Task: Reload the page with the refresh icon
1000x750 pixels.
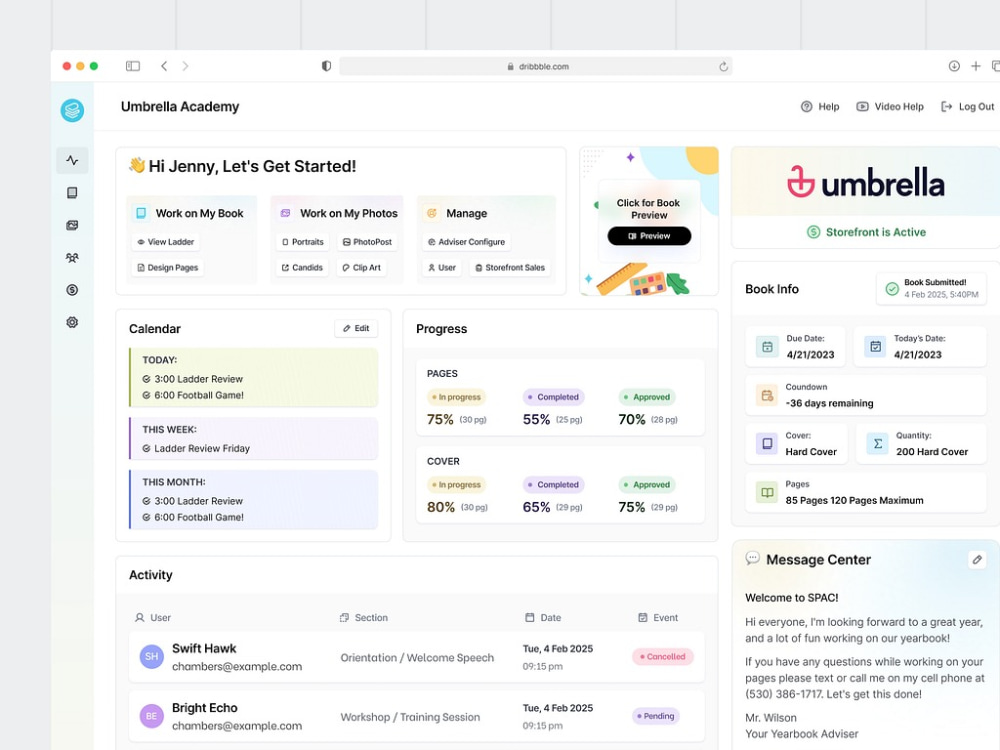Action: (723, 66)
